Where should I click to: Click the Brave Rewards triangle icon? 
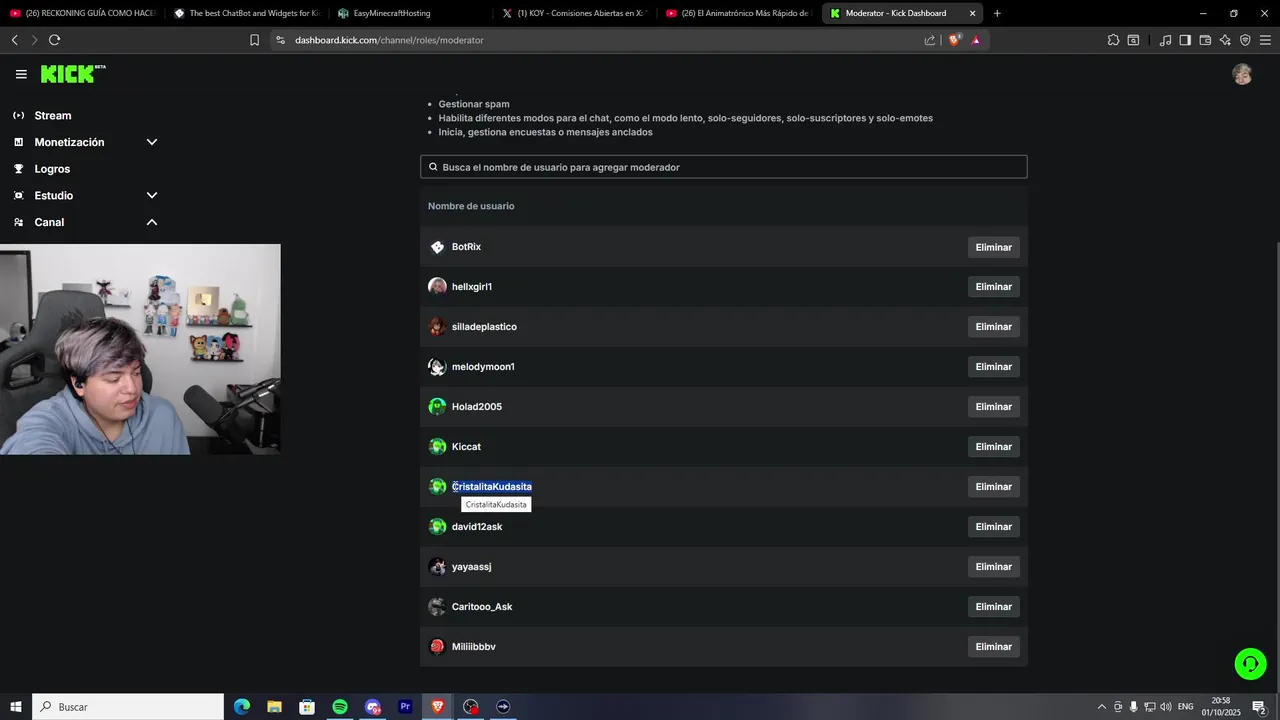click(x=976, y=40)
